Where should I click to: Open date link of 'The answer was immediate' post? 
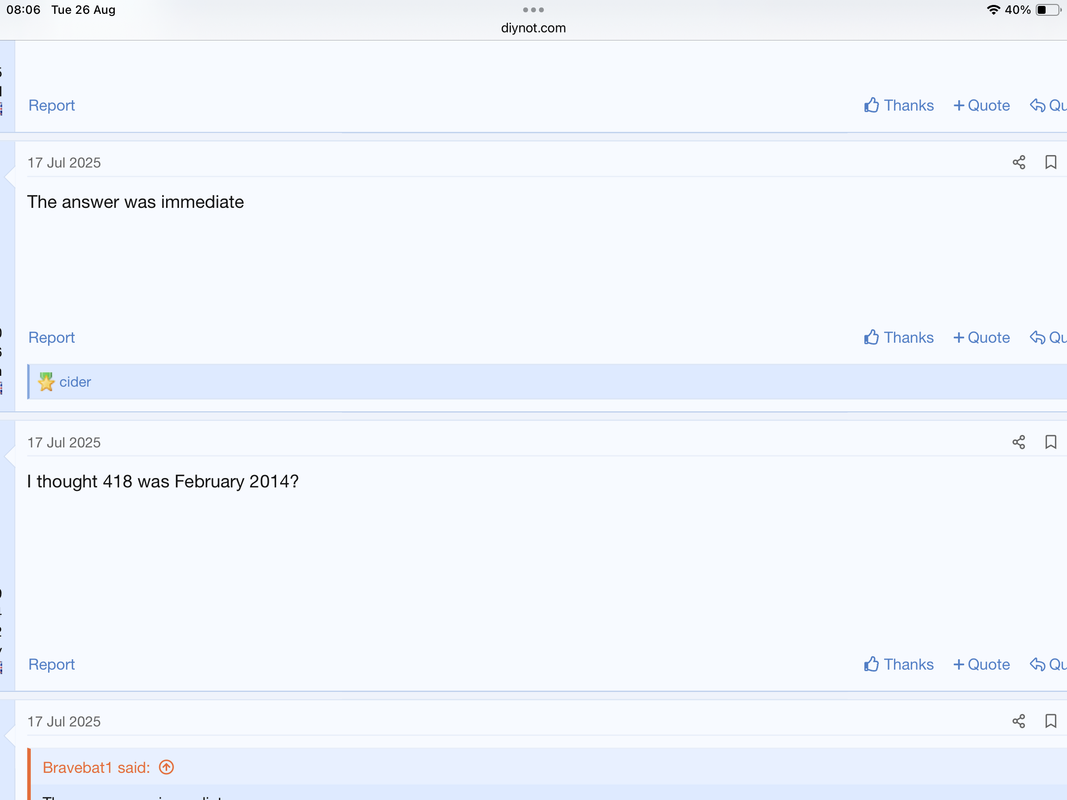64,163
